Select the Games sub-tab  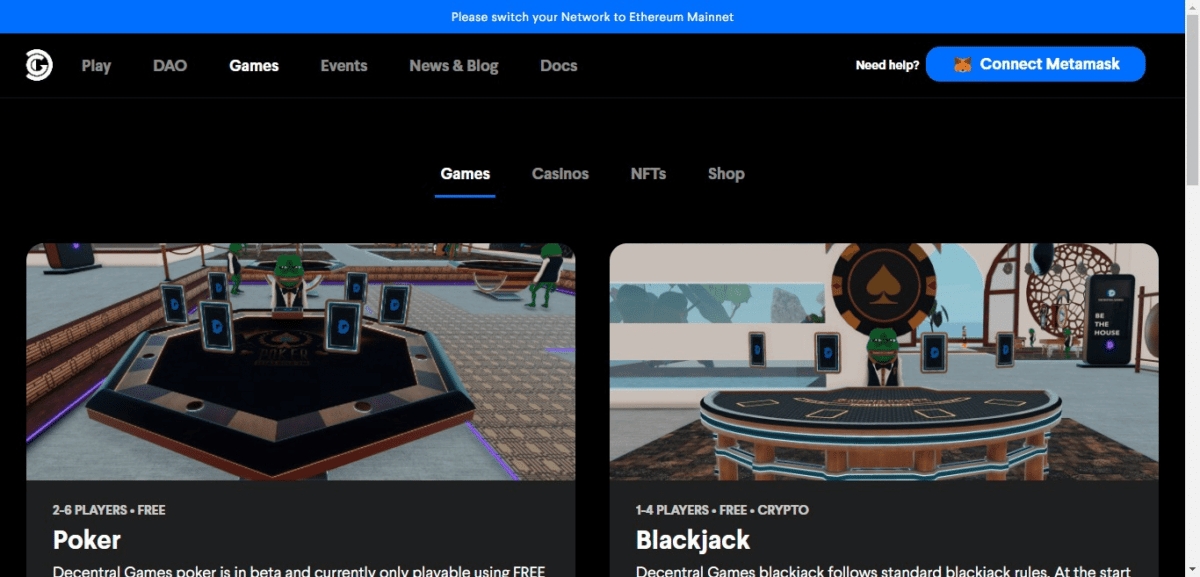[465, 174]
